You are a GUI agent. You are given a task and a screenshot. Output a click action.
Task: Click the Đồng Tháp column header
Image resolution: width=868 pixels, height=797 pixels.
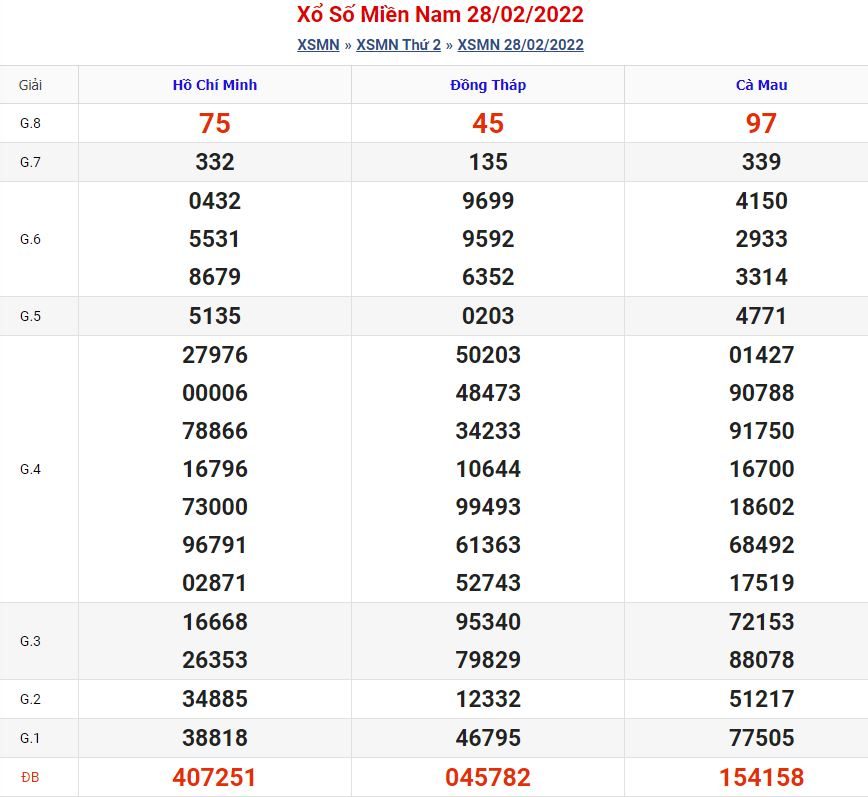tap(488, 85)
